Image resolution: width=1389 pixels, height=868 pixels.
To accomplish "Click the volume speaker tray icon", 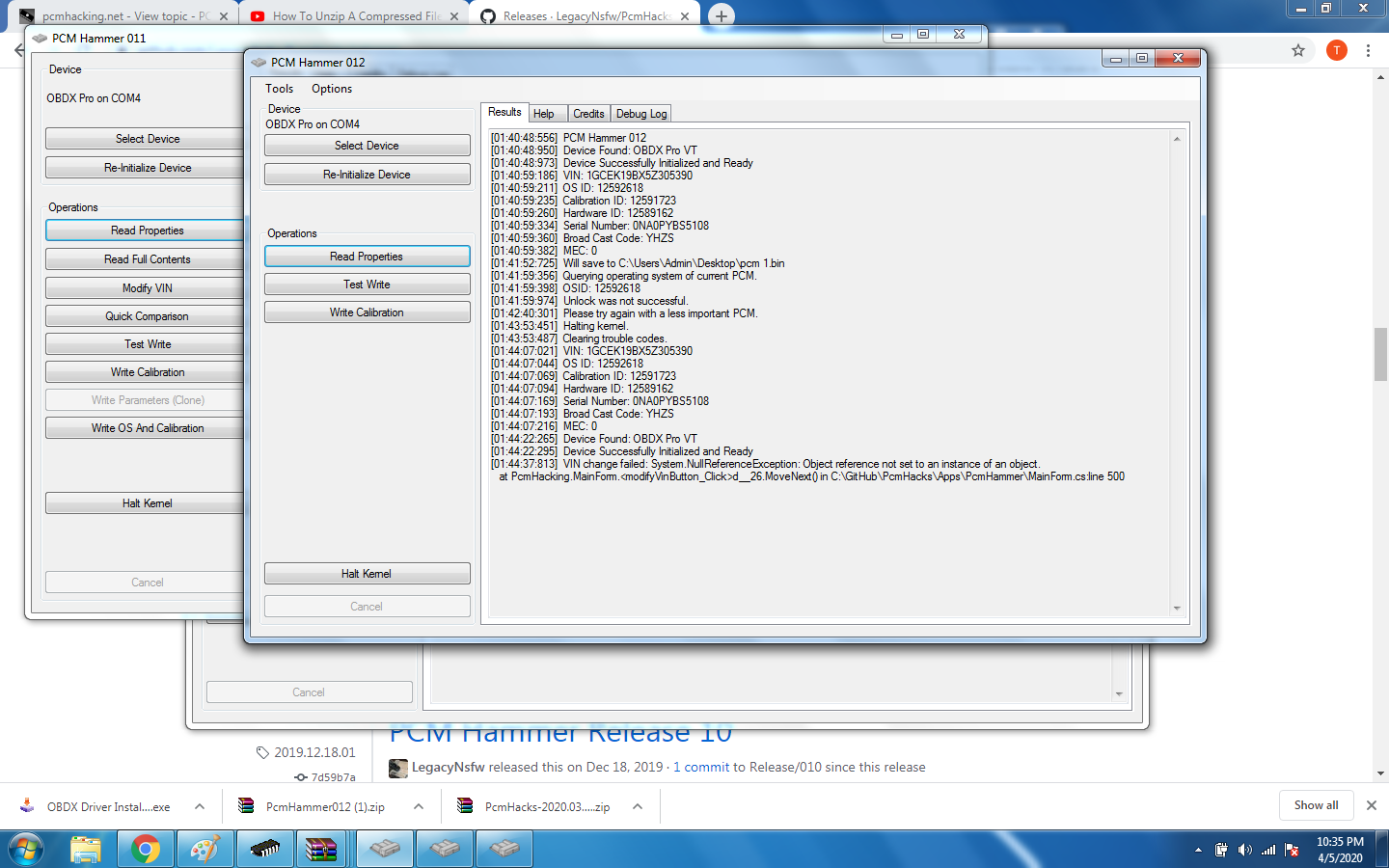I will (x=1244, y=850).
